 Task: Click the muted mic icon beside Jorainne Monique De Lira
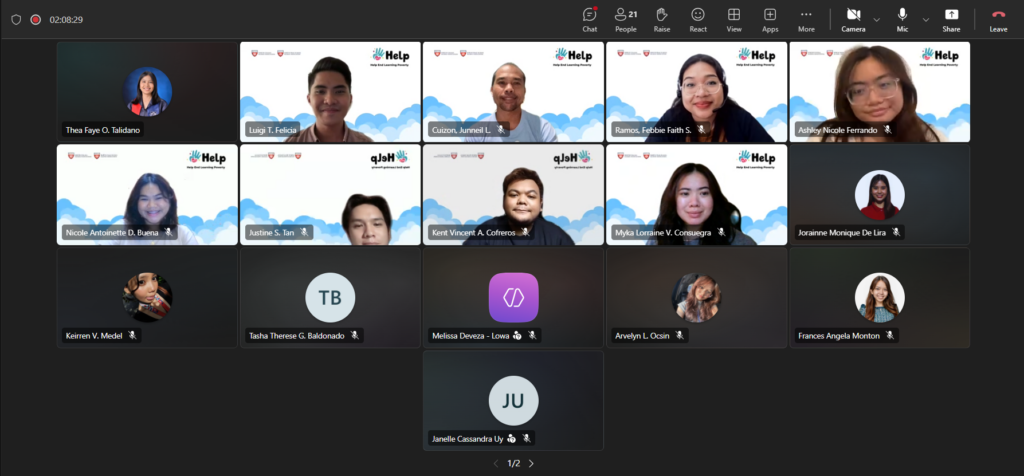pos(896,232)
